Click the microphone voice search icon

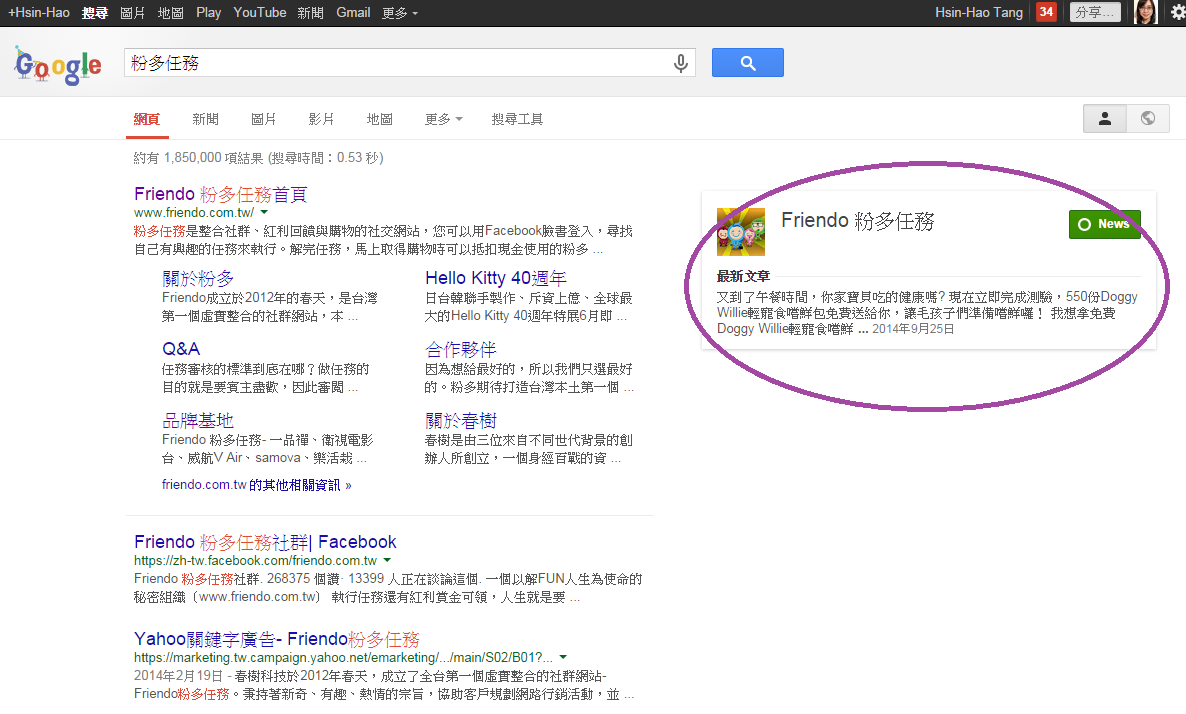click(681, 63)
